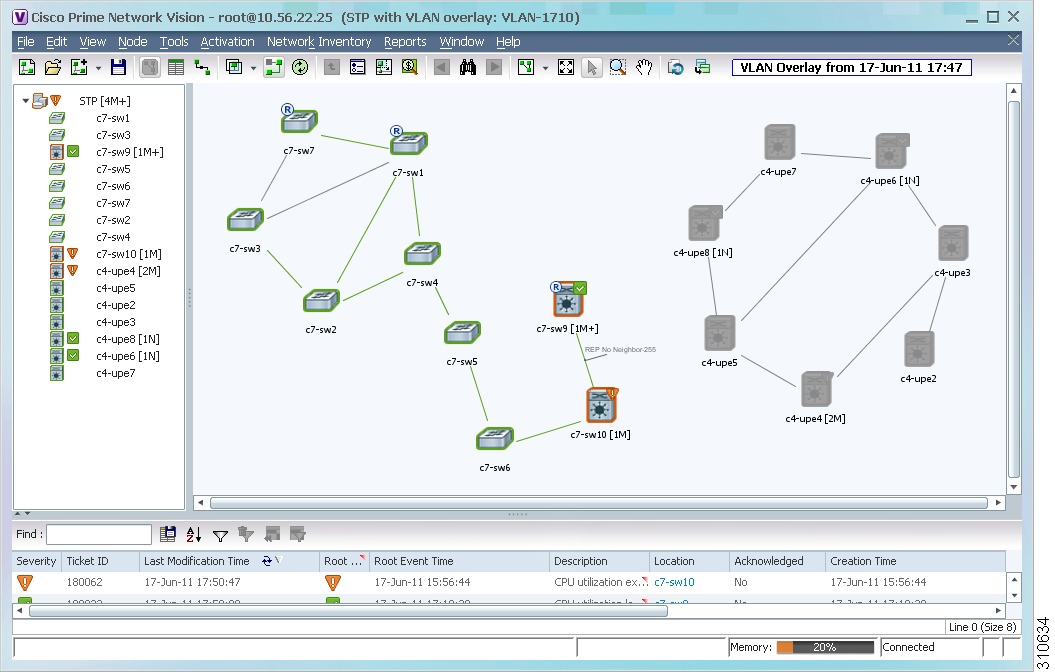Toggle the map view button
The image size is (1055, 672).
(149, 67)
